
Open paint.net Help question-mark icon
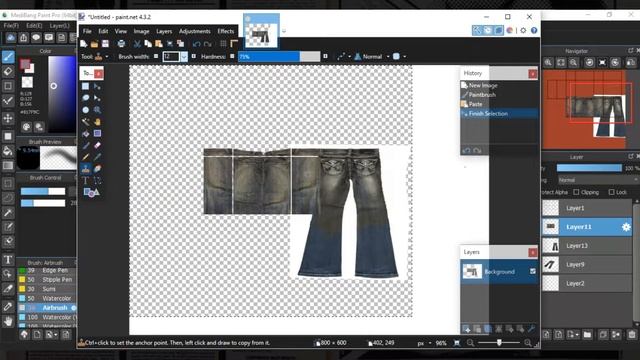pos(534,30)
